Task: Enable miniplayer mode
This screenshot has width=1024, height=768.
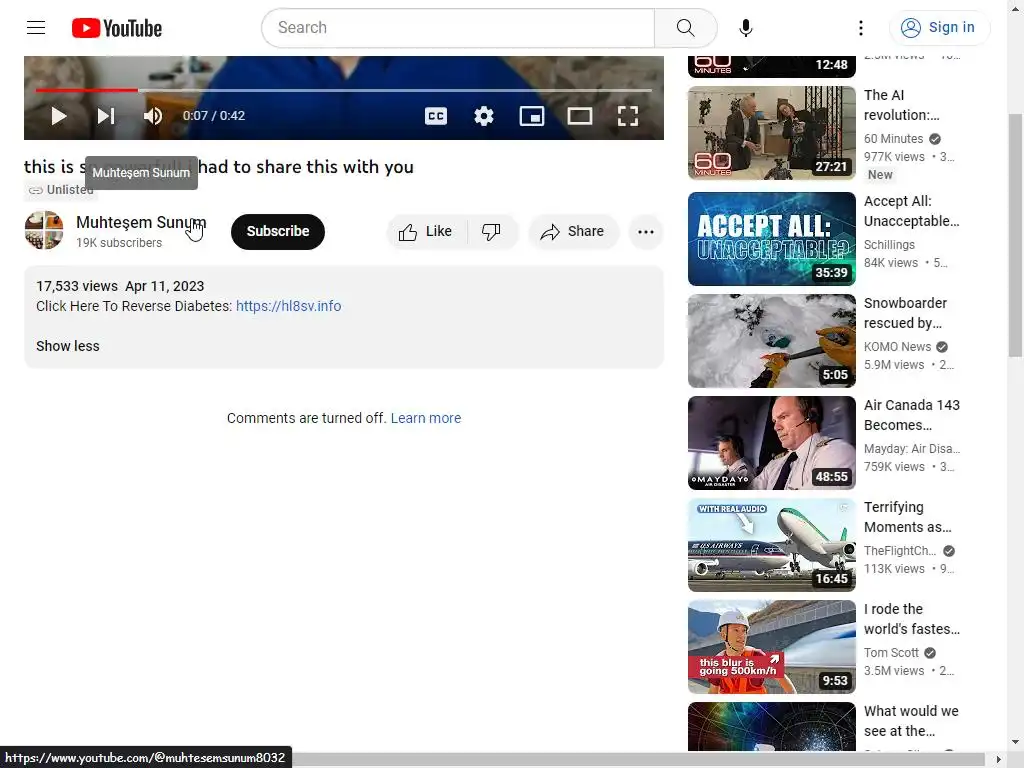Action: pos(532,116)
